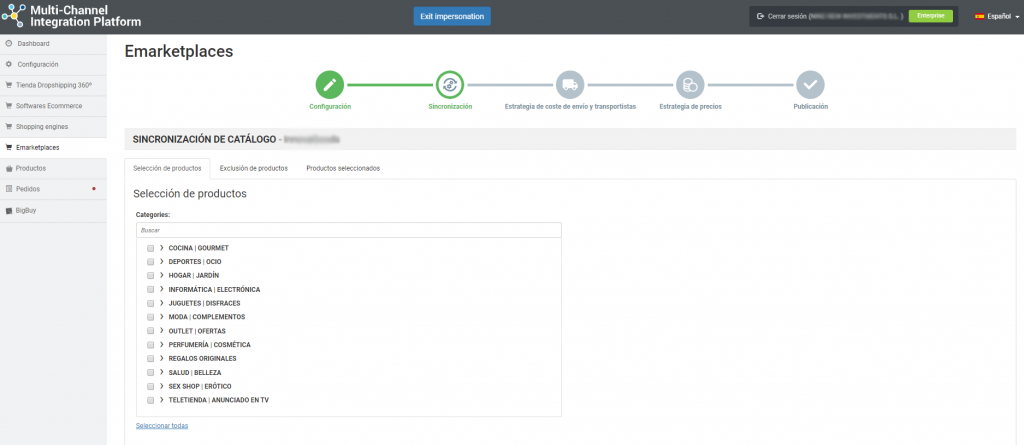Expand the DEPORTES | OCIO category
This screenshot has height=445, width=1024.
tap(161, 262)
